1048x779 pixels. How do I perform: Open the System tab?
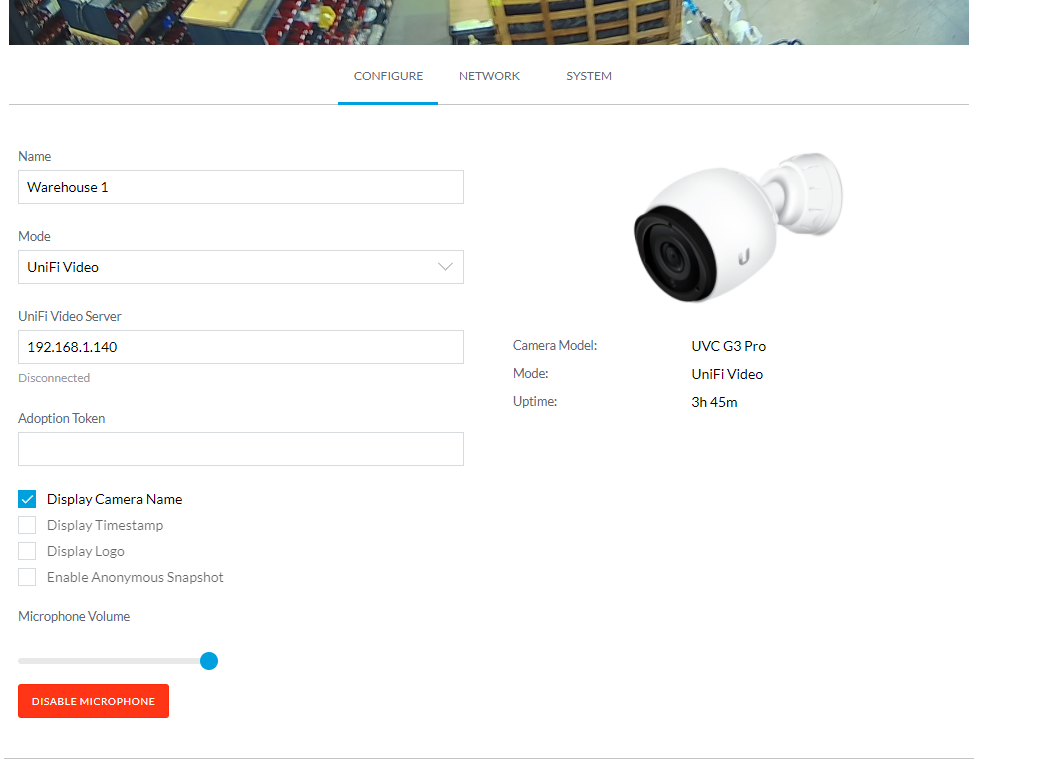[x=588, y=76]
